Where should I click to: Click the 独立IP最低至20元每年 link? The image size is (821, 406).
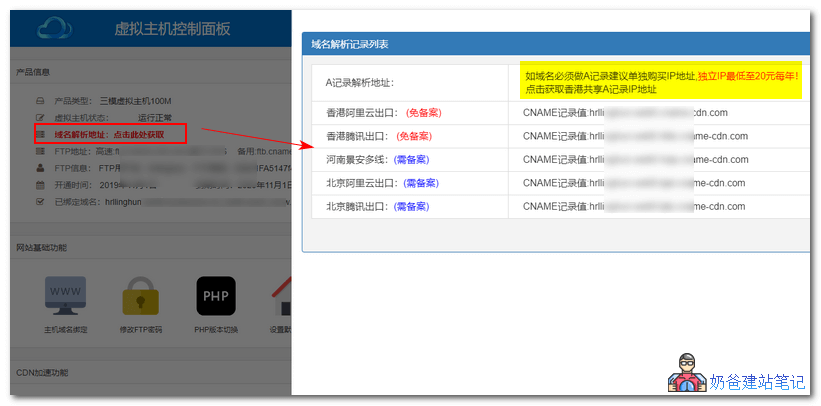tap(748, 76)
